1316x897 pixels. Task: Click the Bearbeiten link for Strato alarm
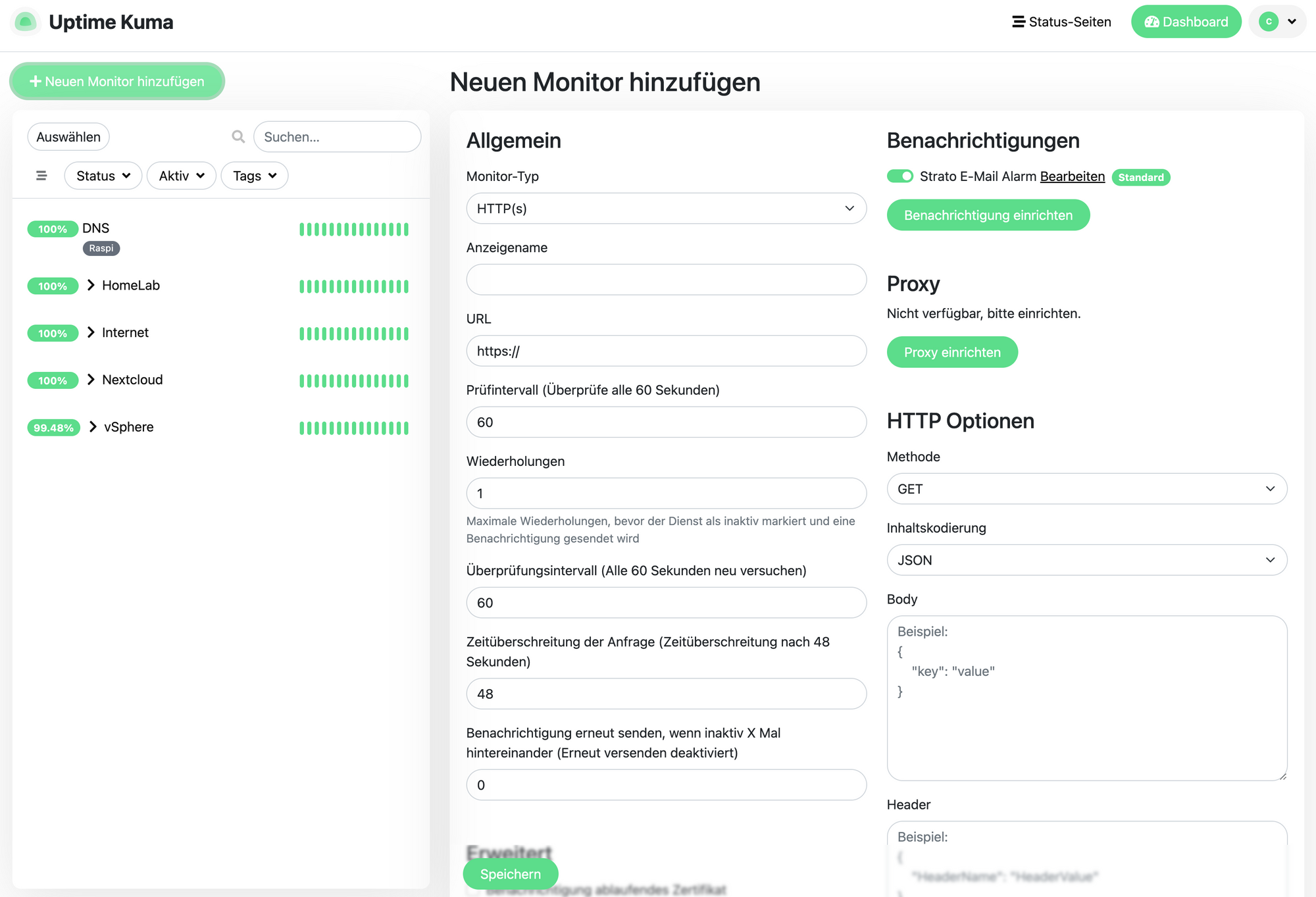[1072, 176]
